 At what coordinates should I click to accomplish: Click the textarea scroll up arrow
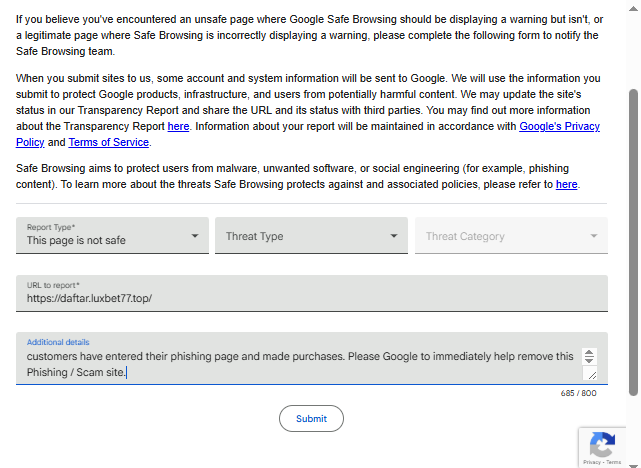coord(589,353)
